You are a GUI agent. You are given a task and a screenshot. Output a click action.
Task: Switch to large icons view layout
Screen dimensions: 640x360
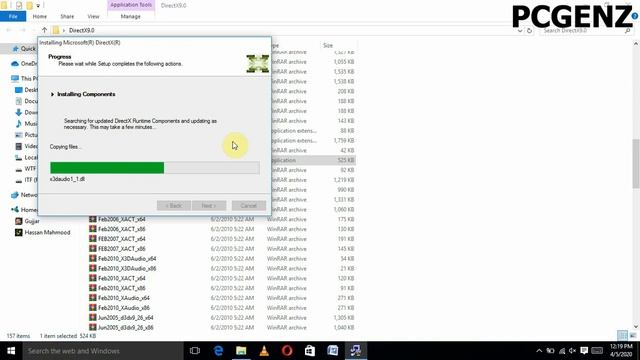pyautogui.click(x=633, y=336)
